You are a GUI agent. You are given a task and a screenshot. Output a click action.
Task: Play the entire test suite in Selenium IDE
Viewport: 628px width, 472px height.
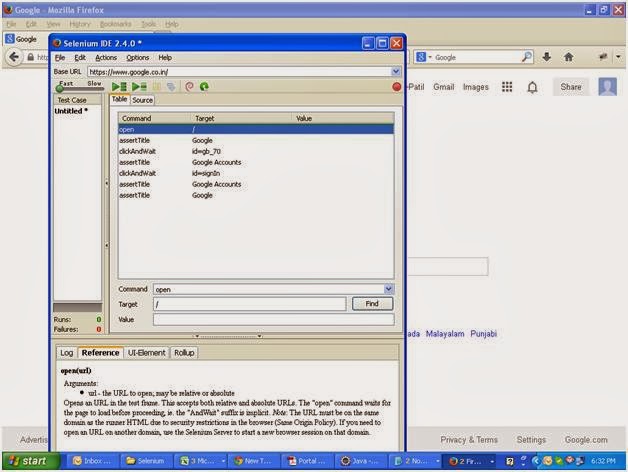119,87
